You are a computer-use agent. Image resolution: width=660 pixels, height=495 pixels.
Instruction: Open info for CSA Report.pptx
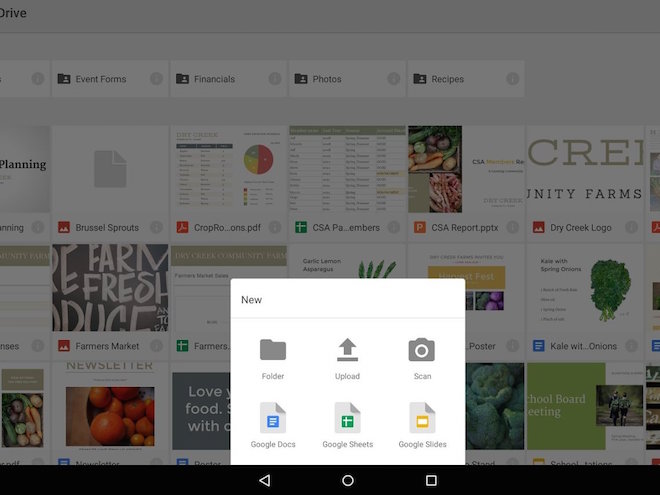pos(512,227)
